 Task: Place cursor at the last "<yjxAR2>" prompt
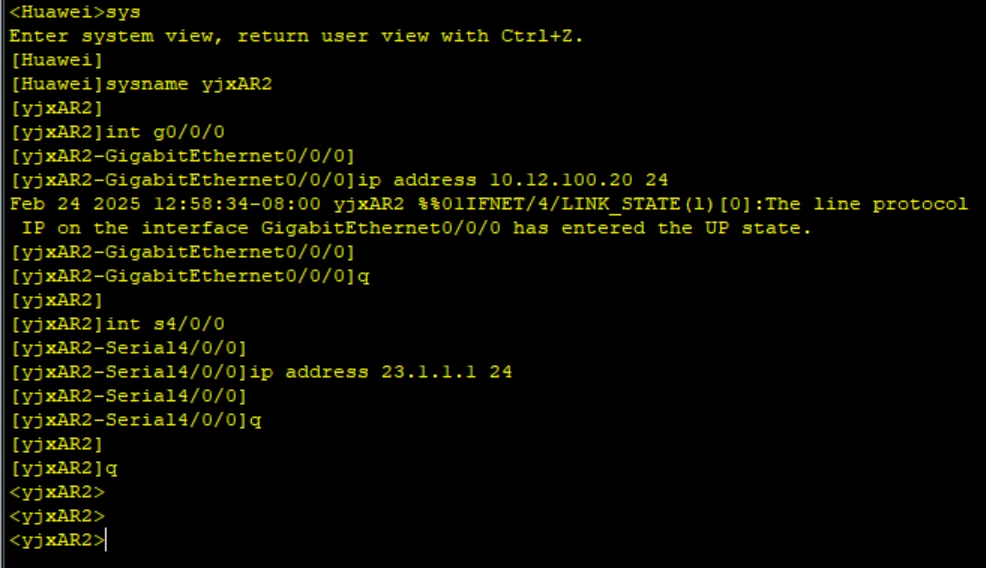105,540
